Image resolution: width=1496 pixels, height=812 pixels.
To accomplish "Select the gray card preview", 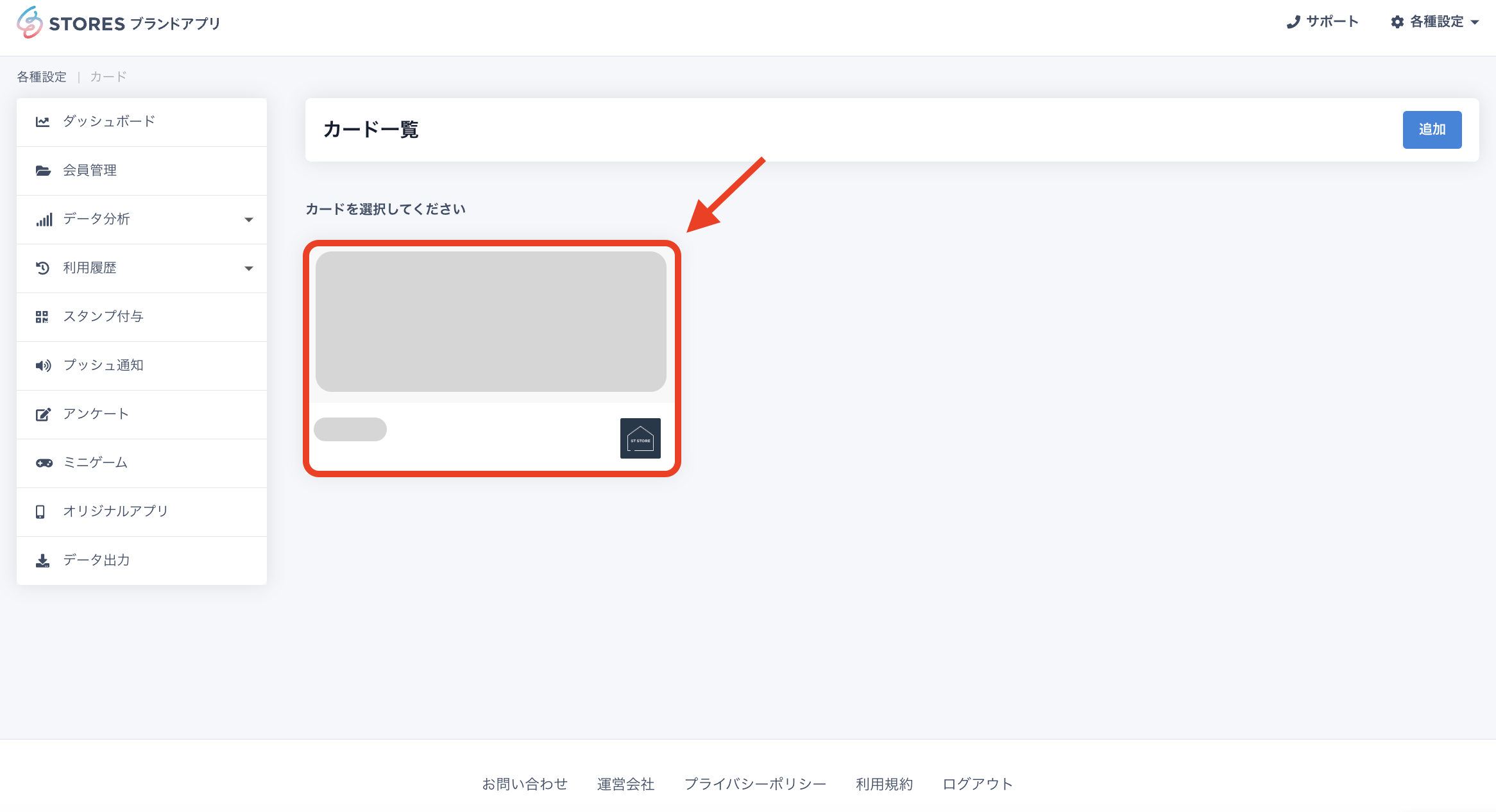I will pyautogui.click(x=491, y=321).
